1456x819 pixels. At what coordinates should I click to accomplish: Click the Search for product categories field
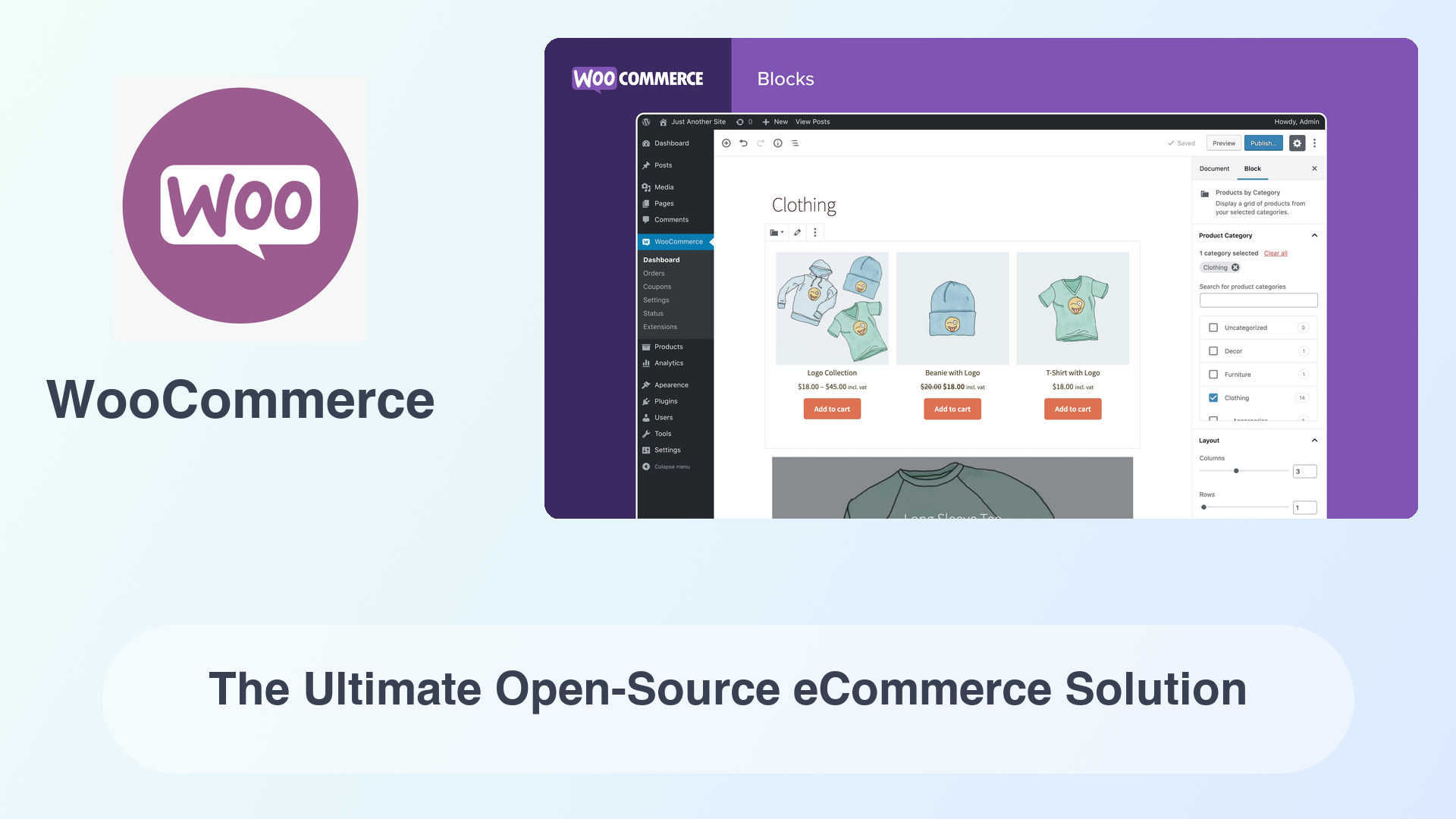(x=1258, y=301)
